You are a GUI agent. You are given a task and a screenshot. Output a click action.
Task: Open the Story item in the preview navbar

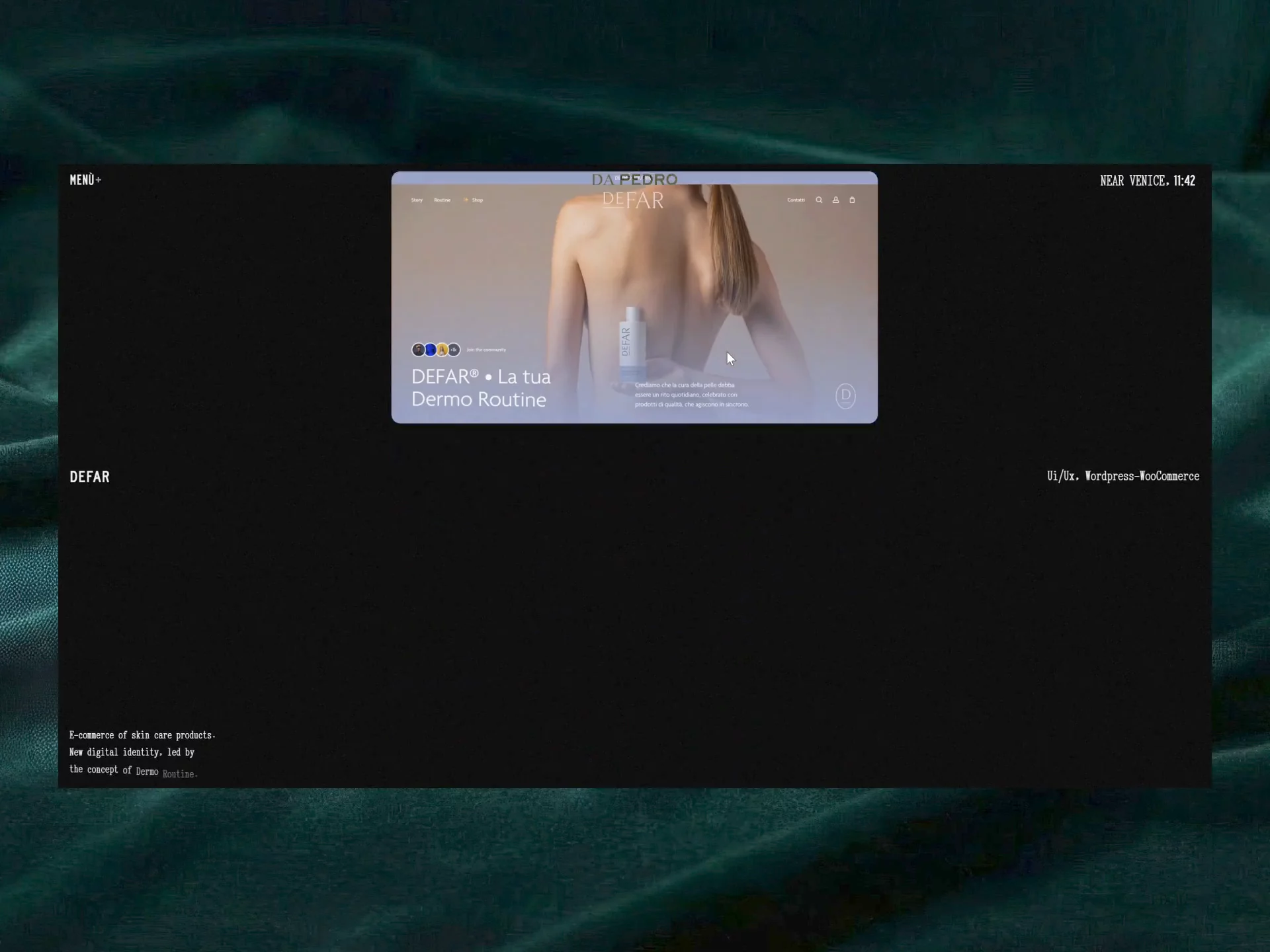coord(417,200)
